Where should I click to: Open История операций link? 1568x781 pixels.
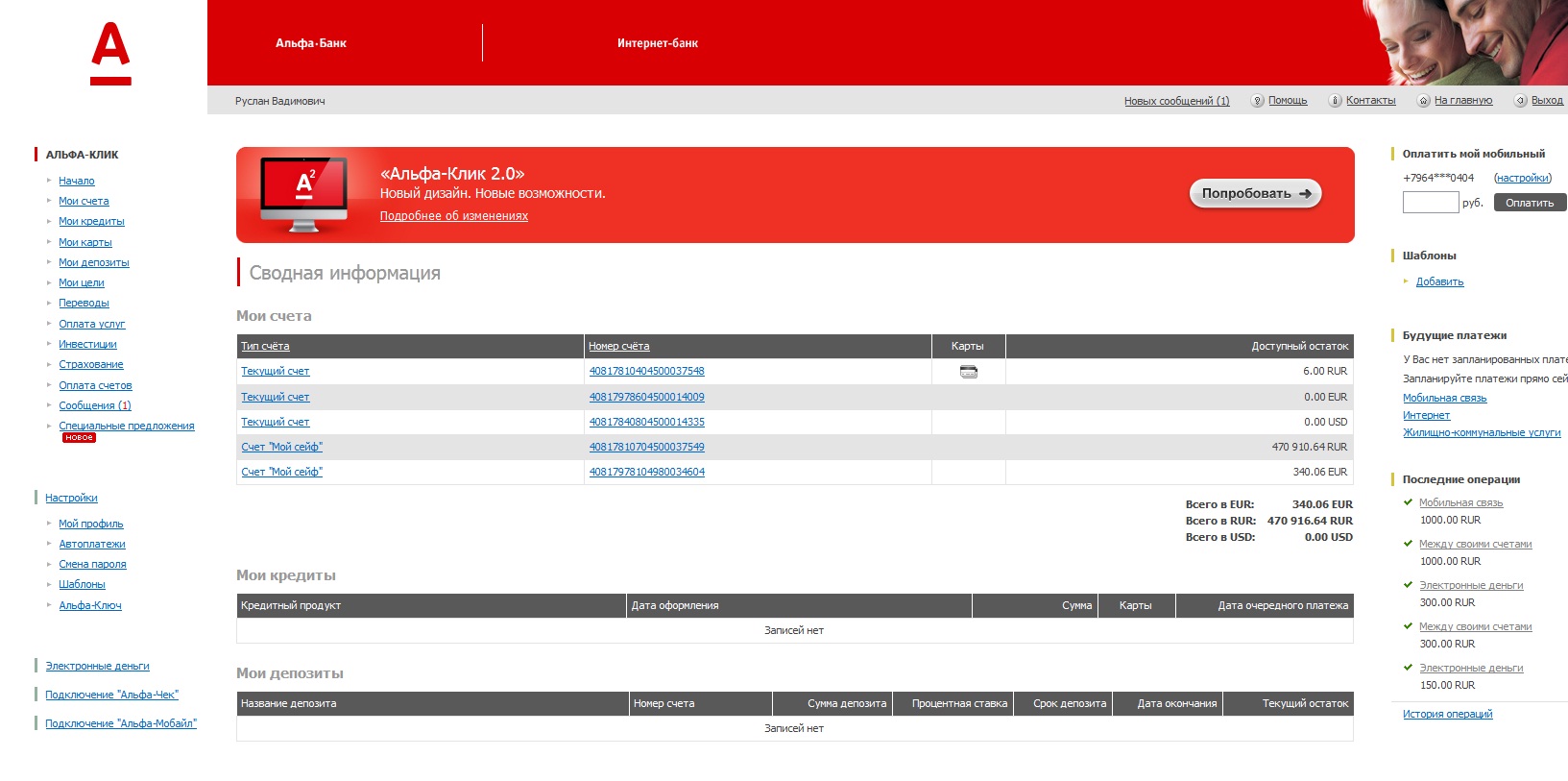[x=1448, y=714]
